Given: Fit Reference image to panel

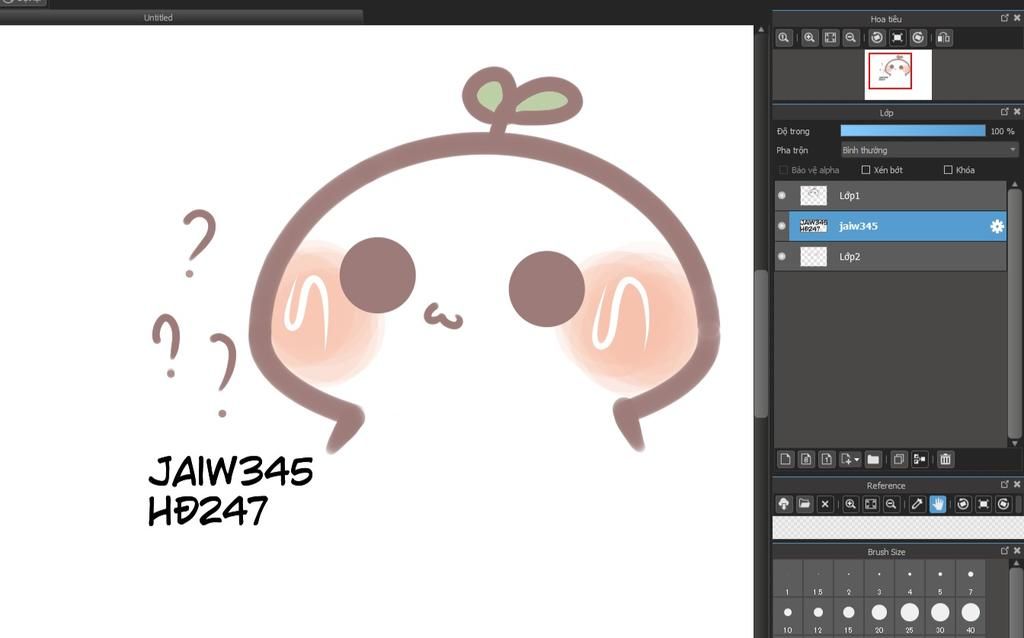Looking at the screenshot, I should tap(871, 504).
